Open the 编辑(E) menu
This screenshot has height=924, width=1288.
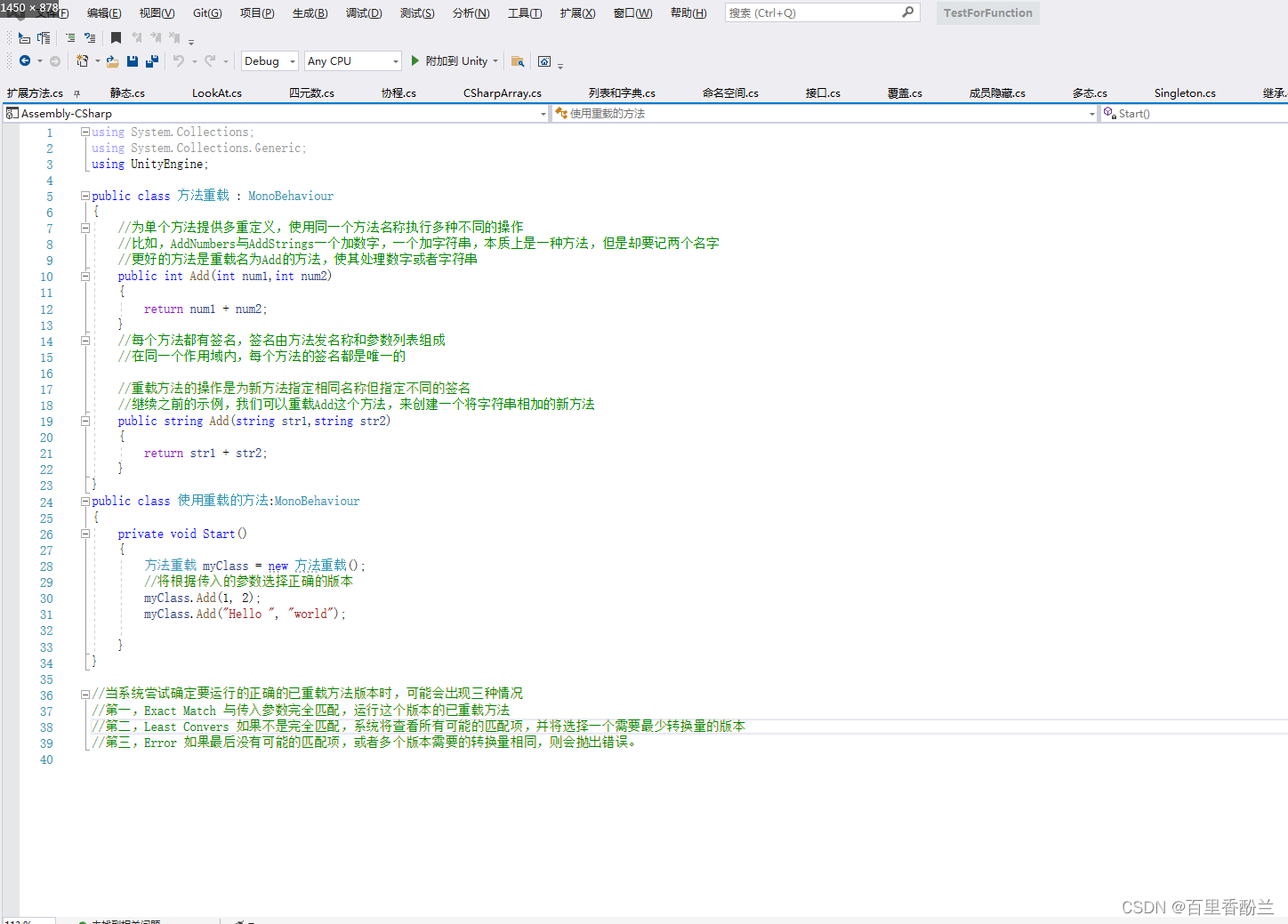pos(104,12)
